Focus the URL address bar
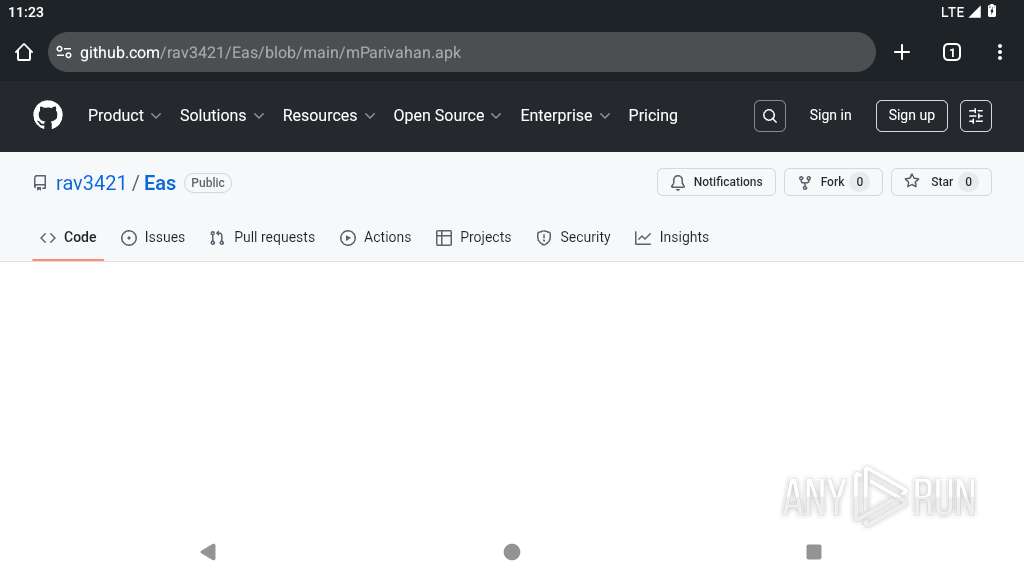 point(462,52)
